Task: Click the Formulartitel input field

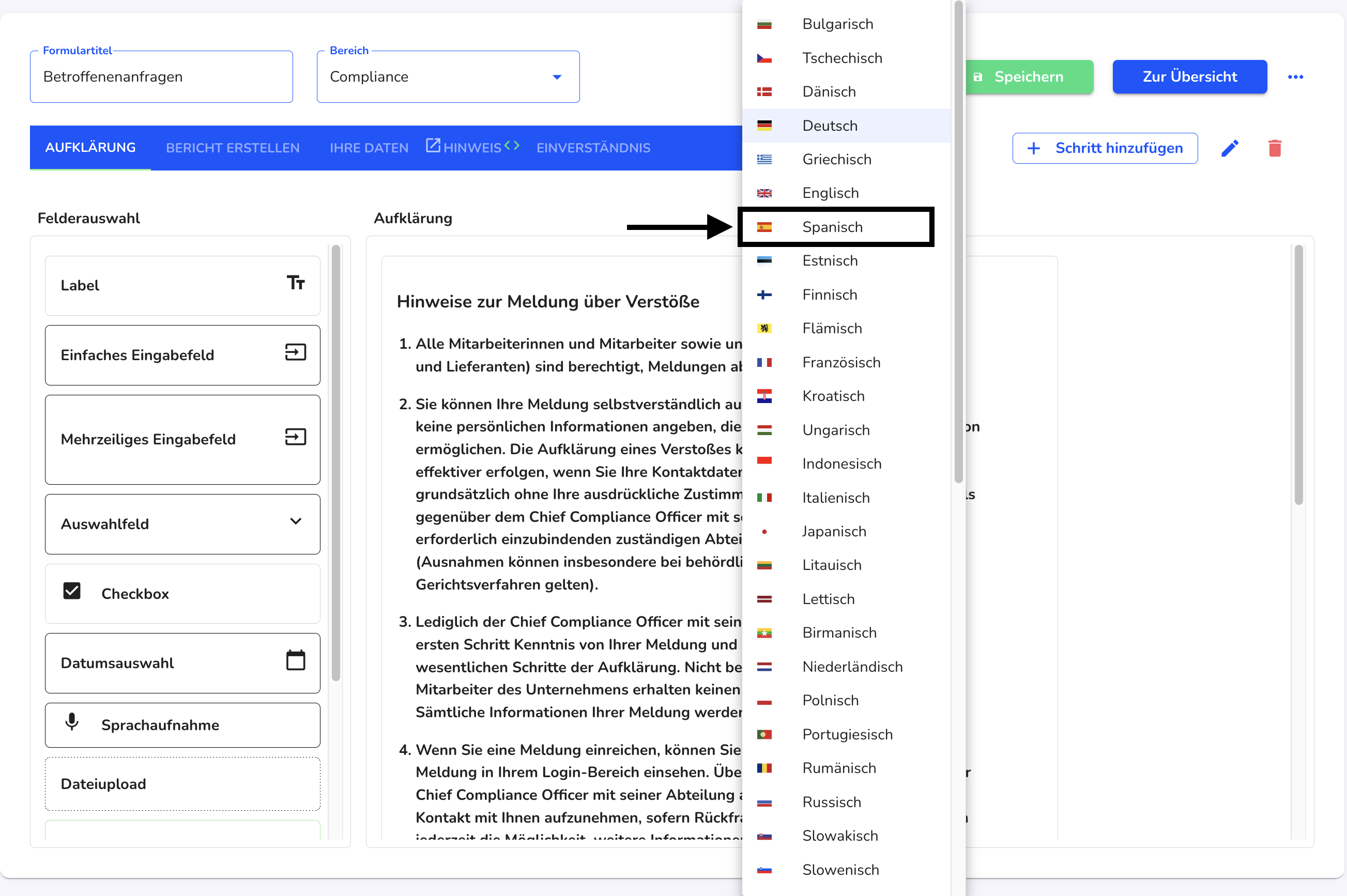Action: click(161, 76)
